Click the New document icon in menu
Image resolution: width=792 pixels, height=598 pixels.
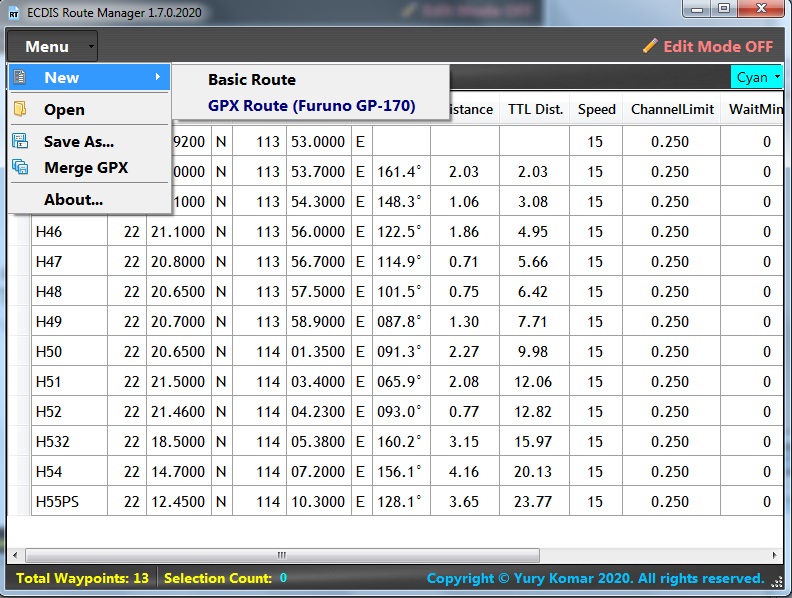20,77
